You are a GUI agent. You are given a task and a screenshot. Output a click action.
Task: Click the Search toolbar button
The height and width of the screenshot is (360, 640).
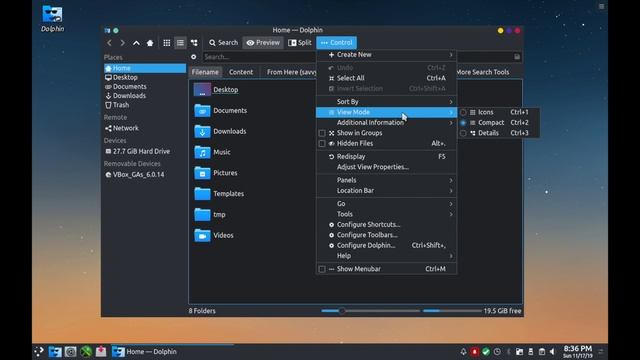pos(223,42)
